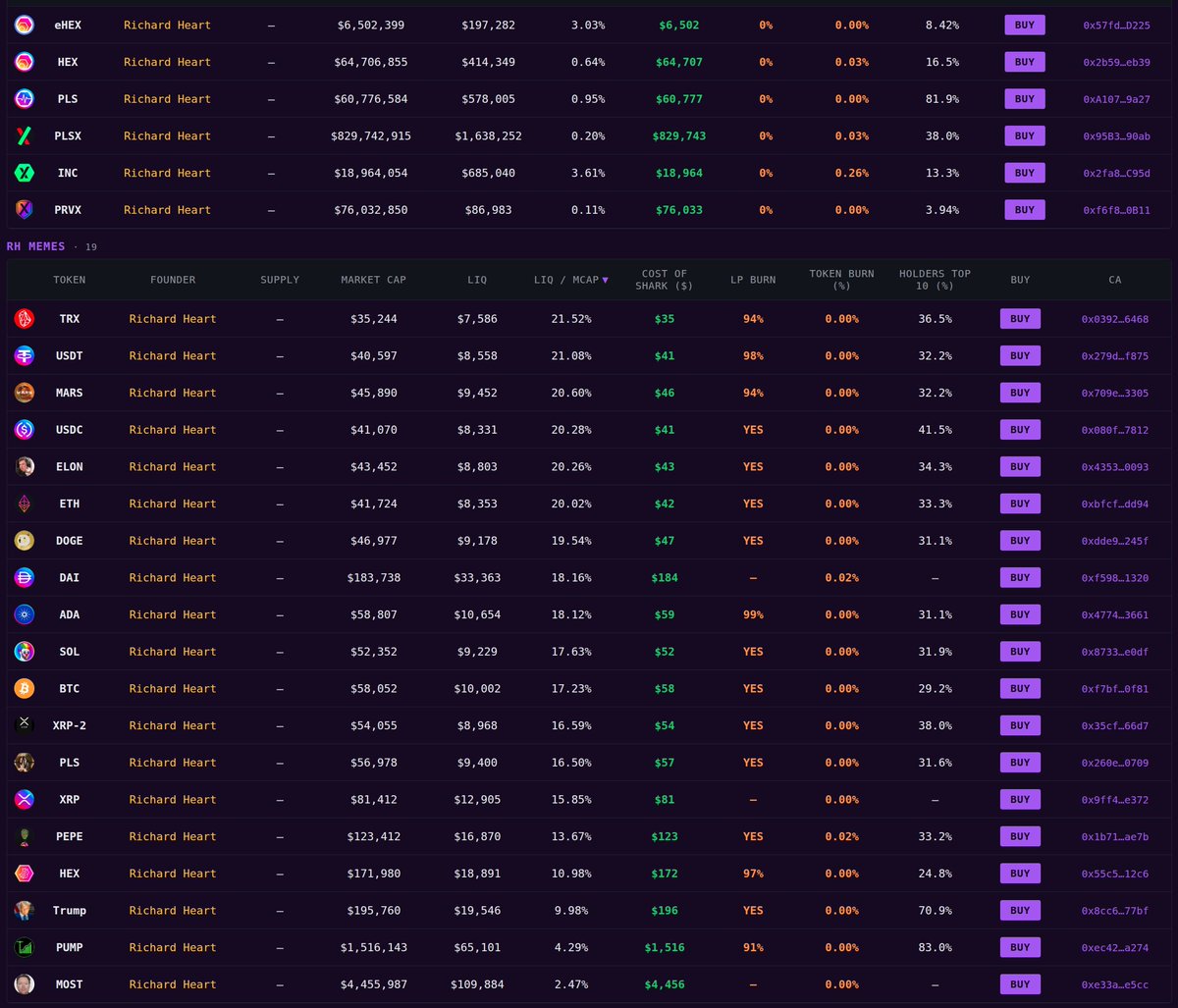
Task: Open contract address 0x0392…6468
Action: (1114, 319)
